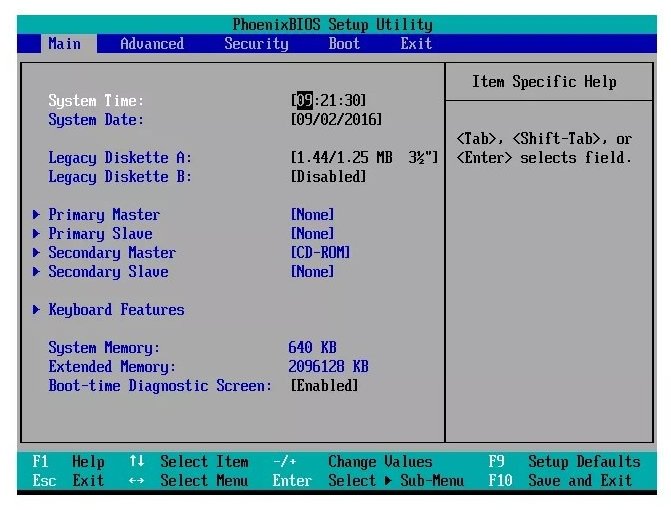Click the Legacy Diskette B label
Image resolution: width=671 pixels, height=510 pixels.
[x=120, y=177]
